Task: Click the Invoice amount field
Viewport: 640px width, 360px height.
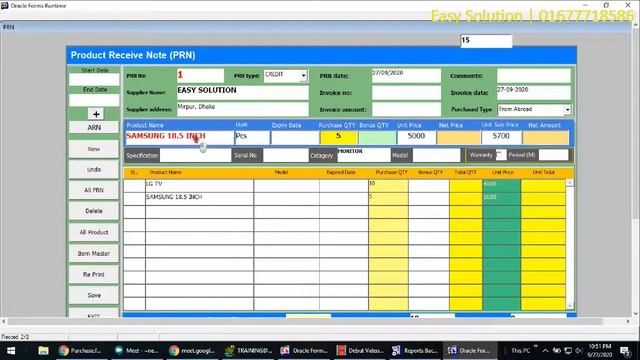Action: pyautogui.click(x=406, y=109)
